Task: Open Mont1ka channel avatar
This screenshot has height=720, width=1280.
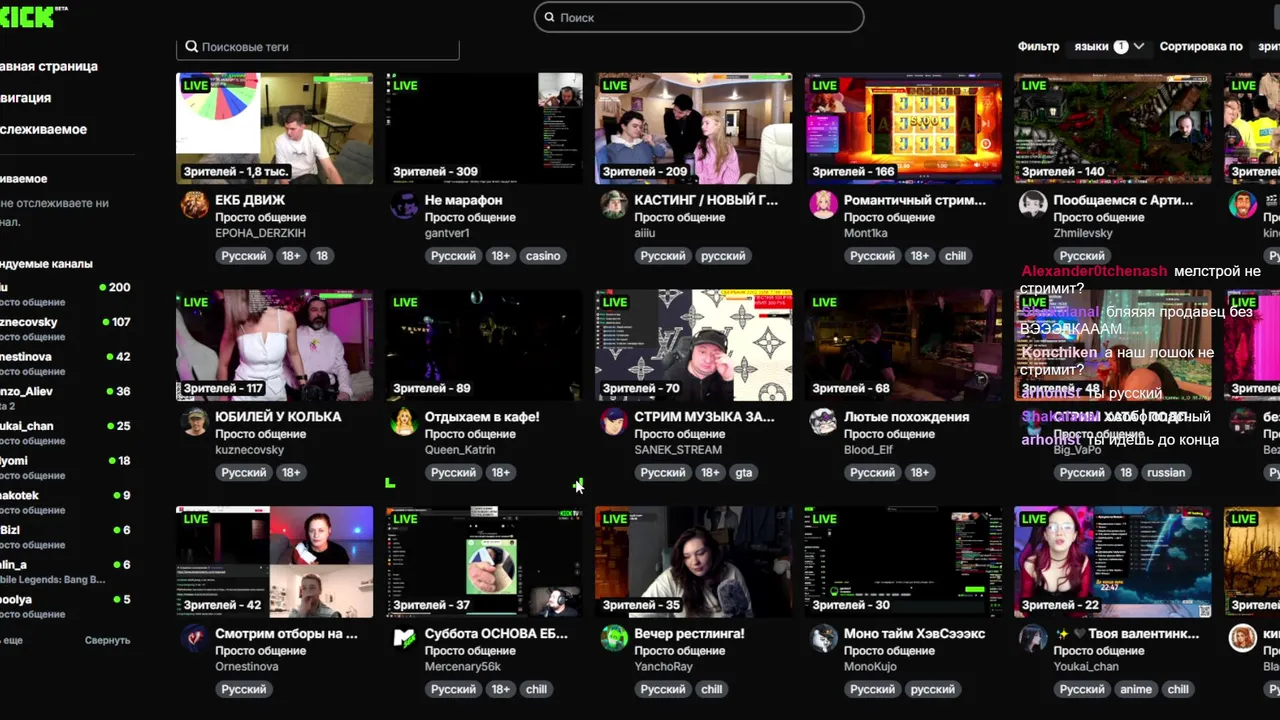Action: (x=824, y=205)
